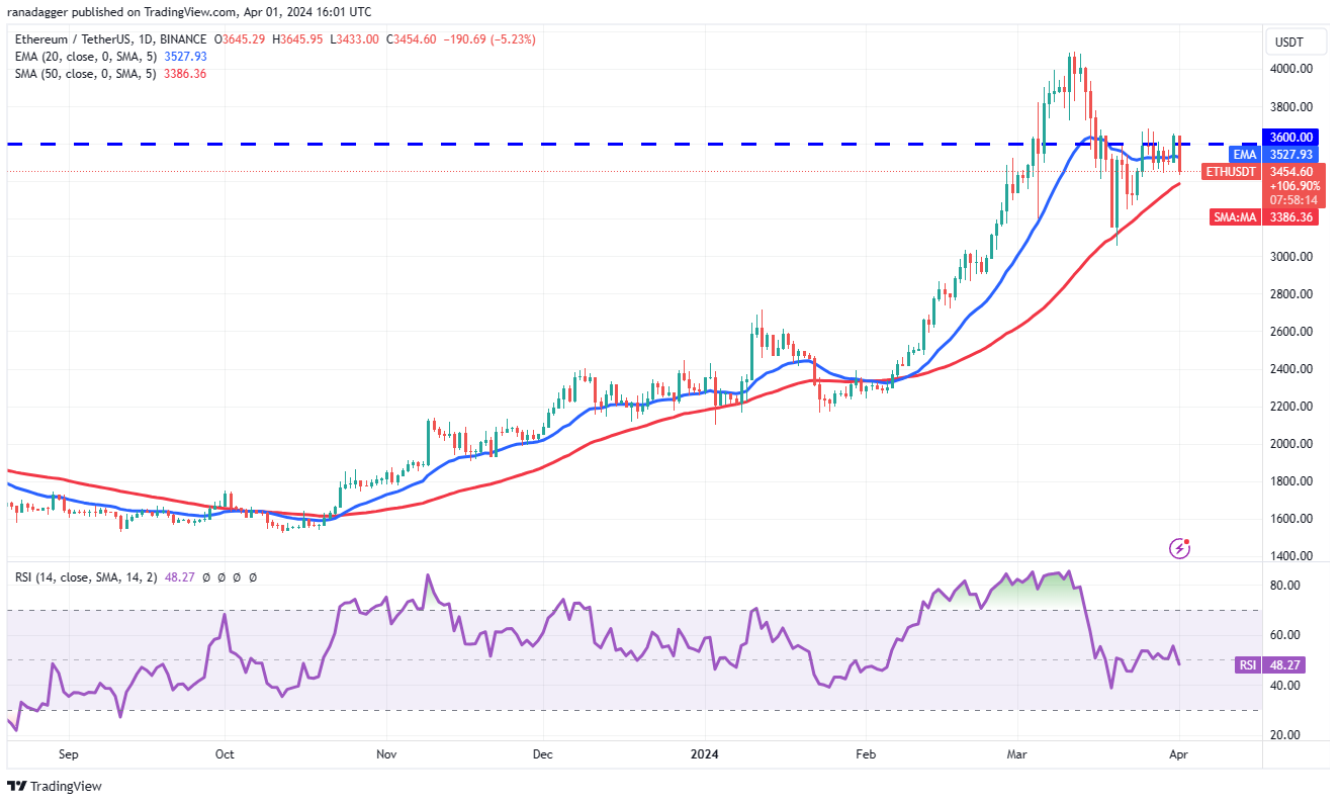The height and width of the screenshot is (801, 1330).
Task: Click the SMA 50 indicator legend
Action: tap(110, 73)
